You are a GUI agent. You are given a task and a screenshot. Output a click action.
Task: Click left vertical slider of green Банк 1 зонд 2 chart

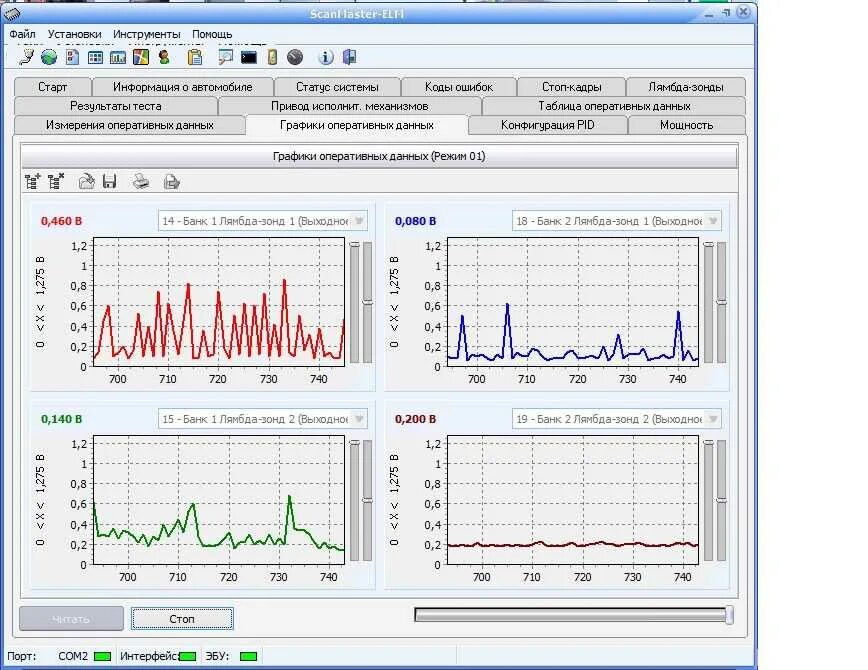pyautogui.click(x=355, y=500)
